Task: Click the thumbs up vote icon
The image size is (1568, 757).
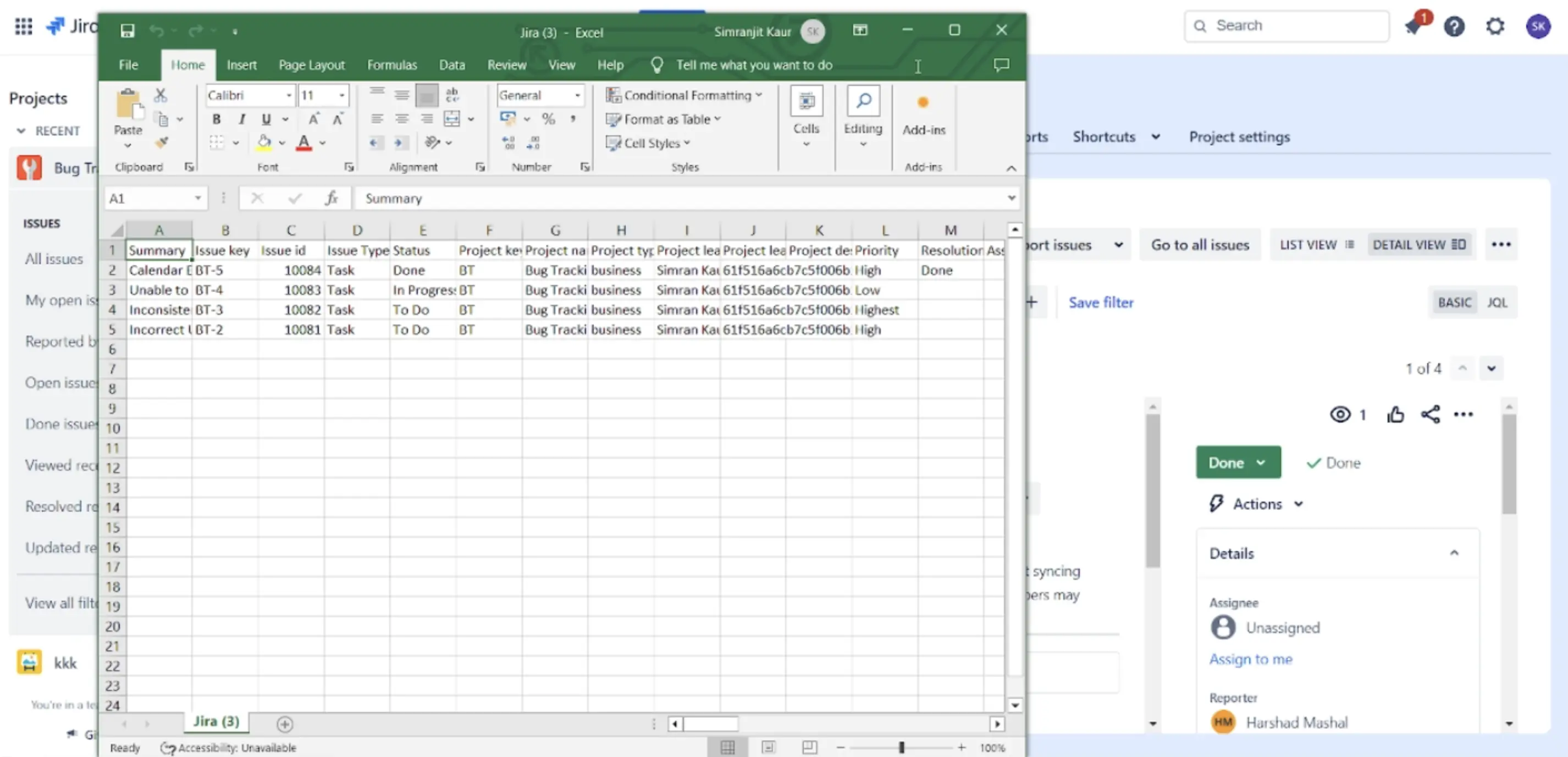Action: point(1395,415)
